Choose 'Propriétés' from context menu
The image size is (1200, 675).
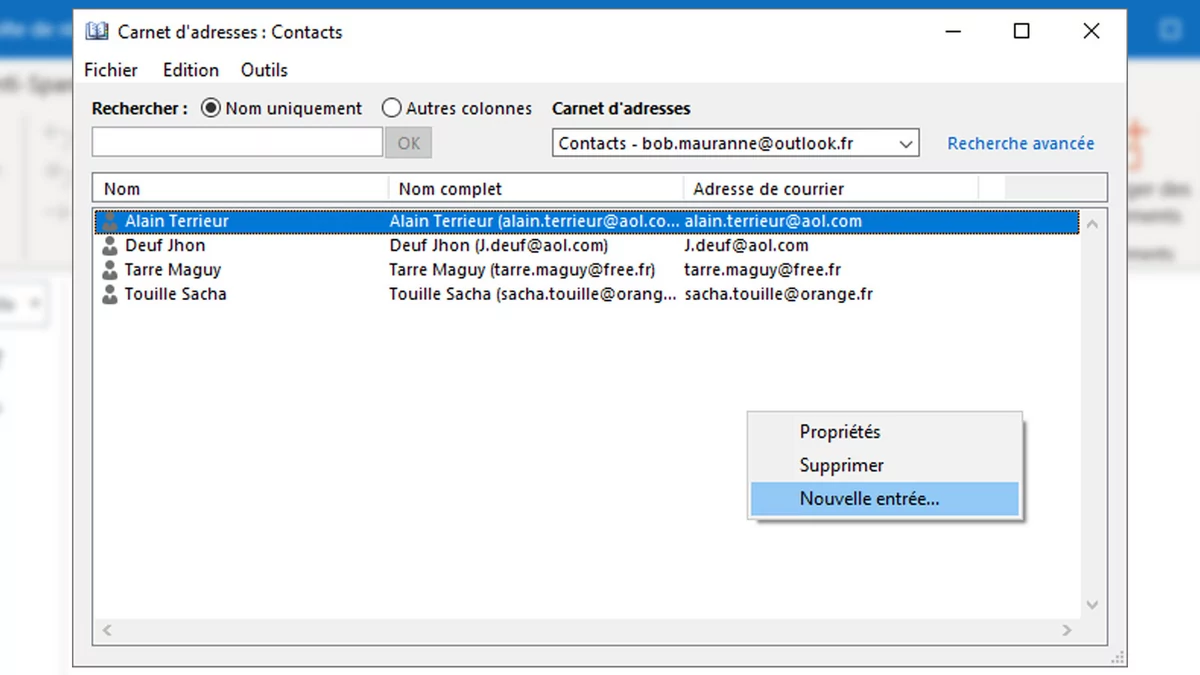pyautogui.click(x=840, y=432)
